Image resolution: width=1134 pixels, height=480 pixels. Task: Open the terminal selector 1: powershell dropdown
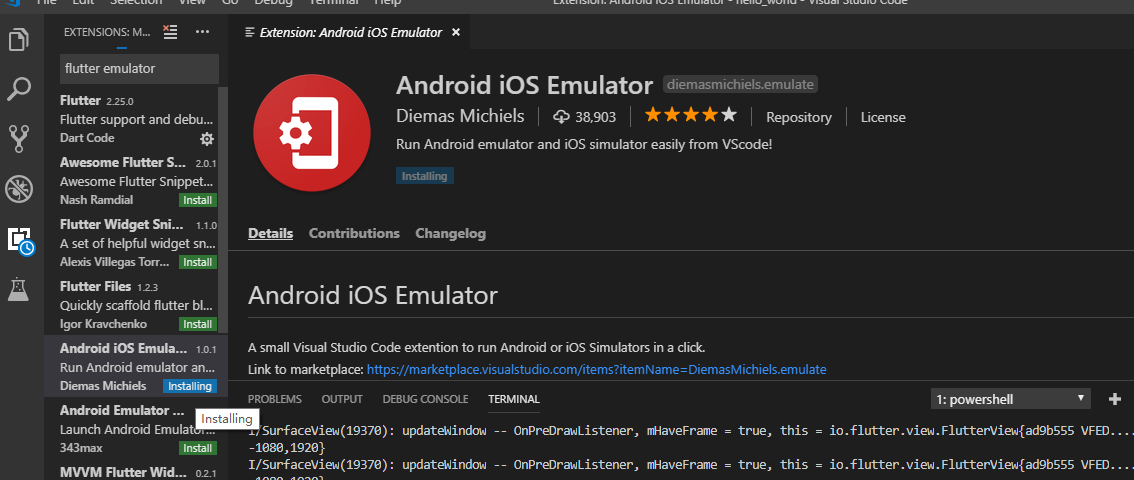(x=1010, y=399)
